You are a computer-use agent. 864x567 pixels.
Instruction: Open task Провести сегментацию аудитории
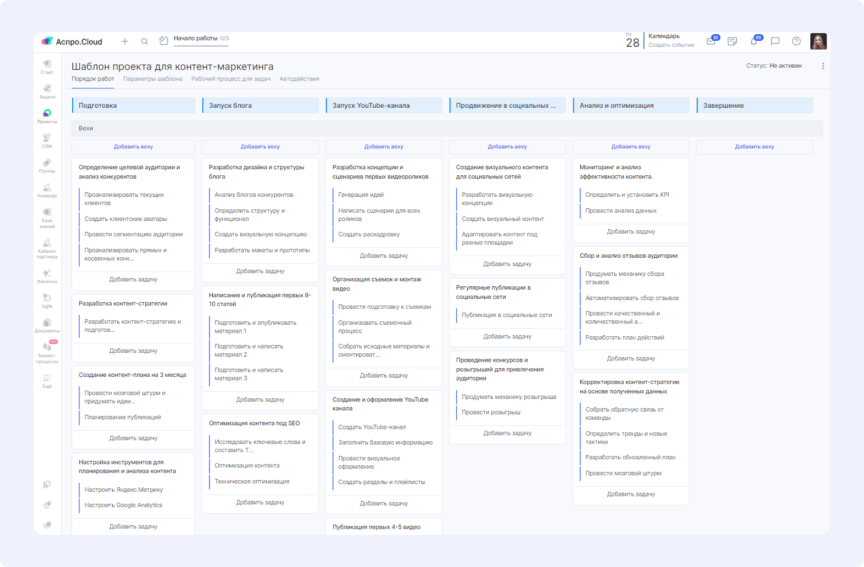(x=133, y=234)
